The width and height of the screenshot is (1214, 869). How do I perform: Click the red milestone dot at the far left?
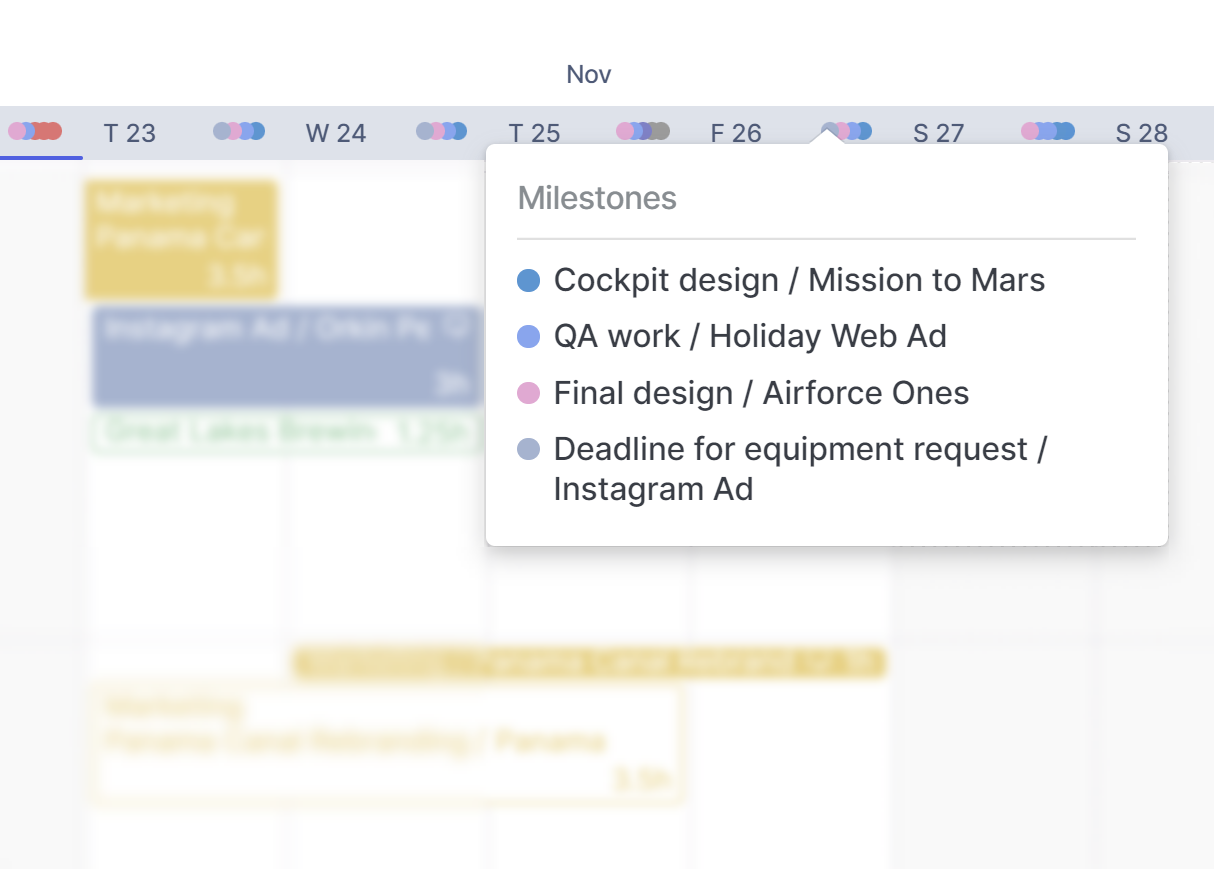pyautogui.click(x=42, y=131)
